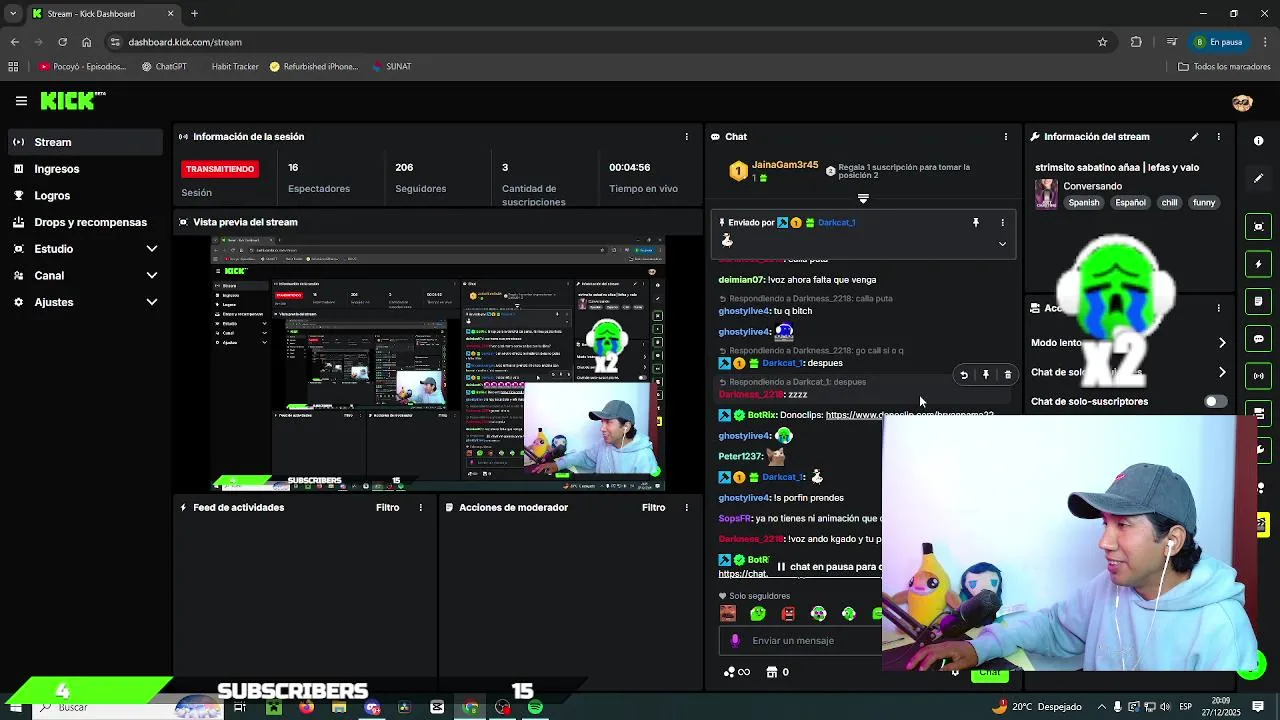This screenshot has width=1280, height=720.
Task: Open Todos los marcadores folder
Action: [1224, 67]
